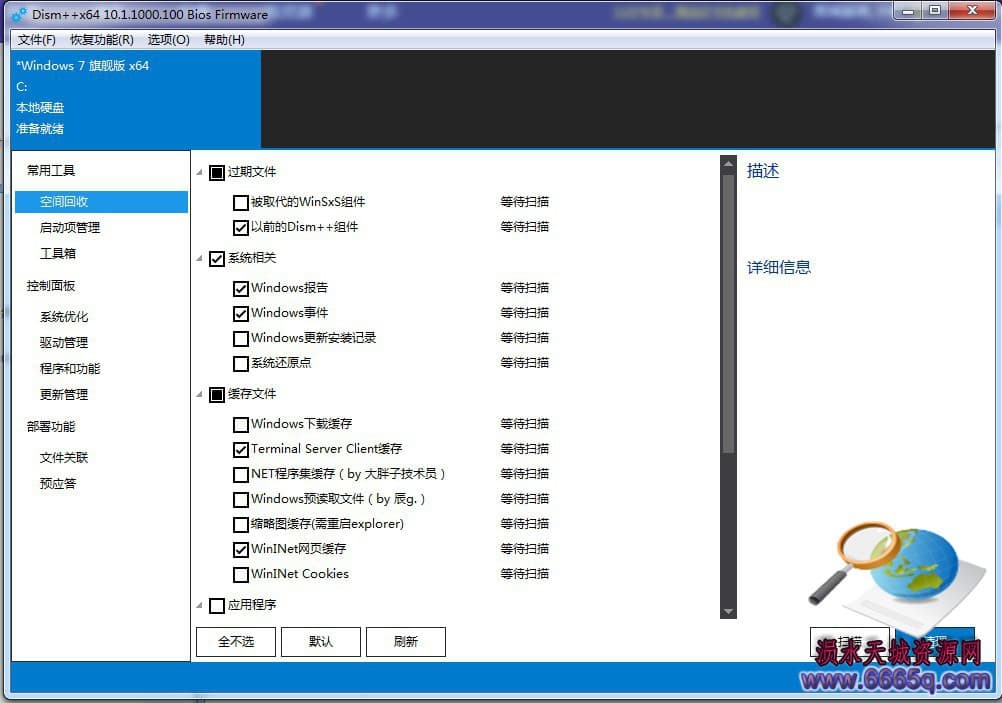Click the 详细信息 heading

click(779, 267)
